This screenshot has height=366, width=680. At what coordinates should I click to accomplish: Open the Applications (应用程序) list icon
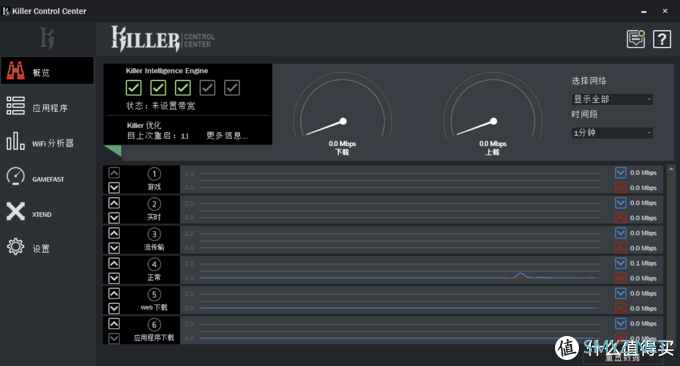[x=16, y=106]
